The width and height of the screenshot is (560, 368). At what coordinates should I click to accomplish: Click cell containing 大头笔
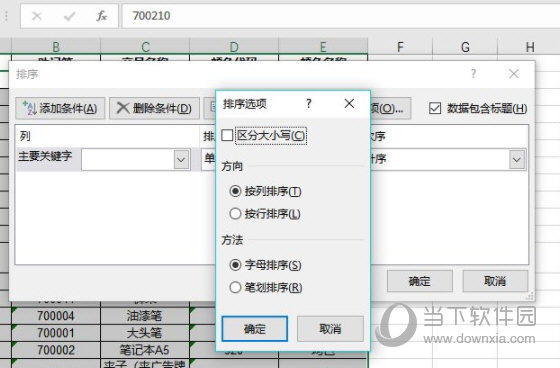click(145, 333)
